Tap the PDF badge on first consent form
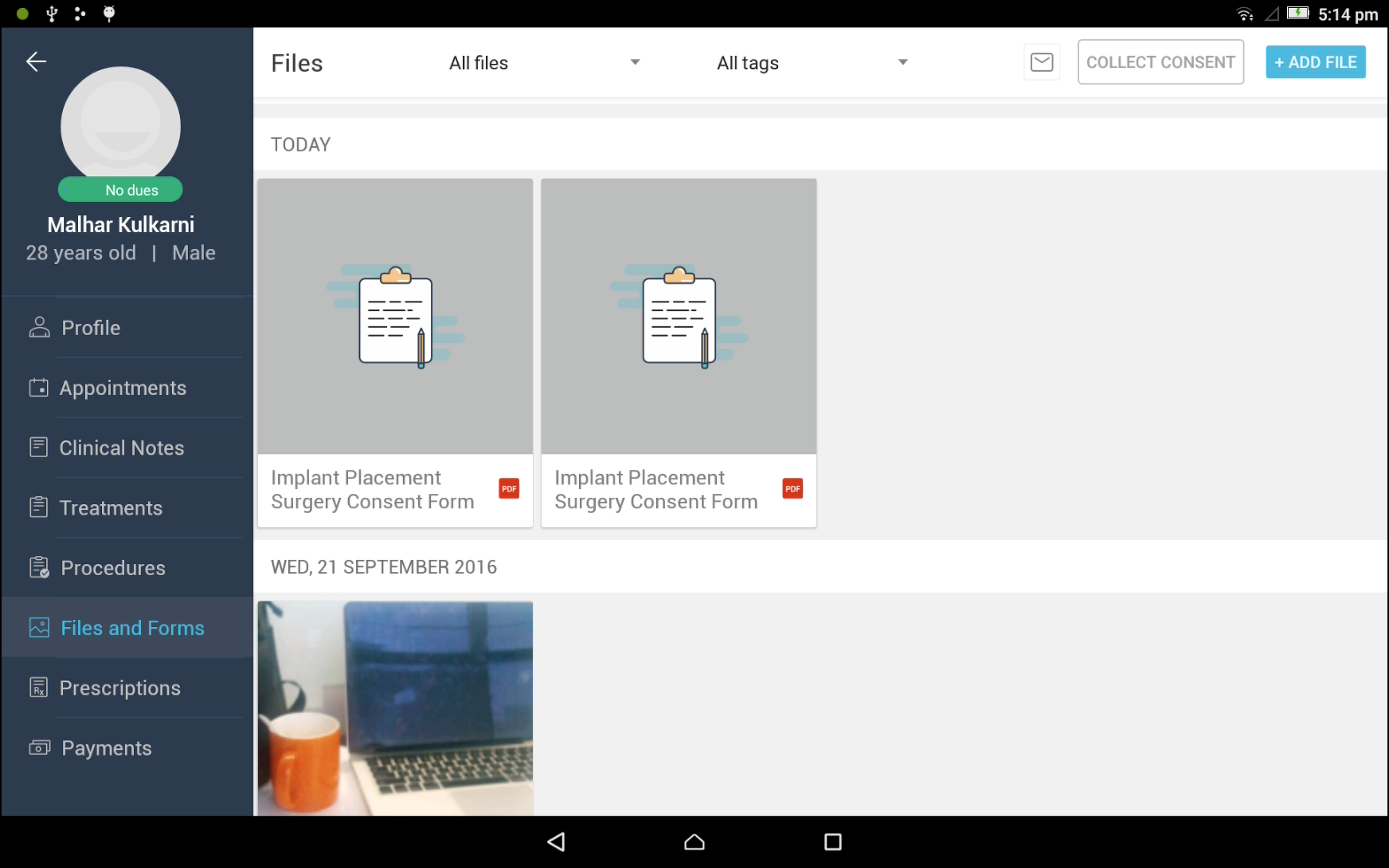The image size is (1389, 868). (x=508, y=488)
